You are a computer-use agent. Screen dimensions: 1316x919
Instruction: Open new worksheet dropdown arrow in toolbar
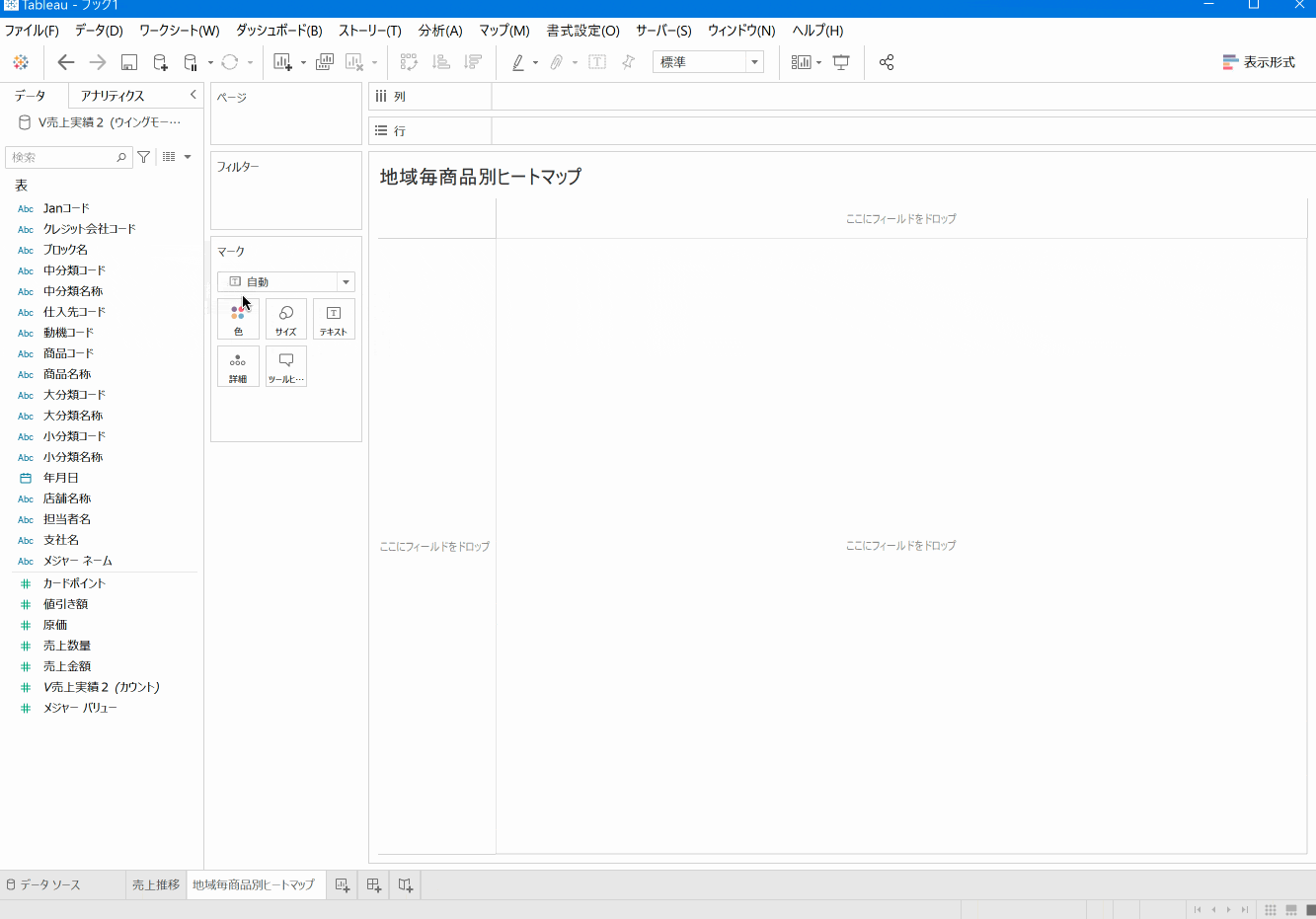303,62
